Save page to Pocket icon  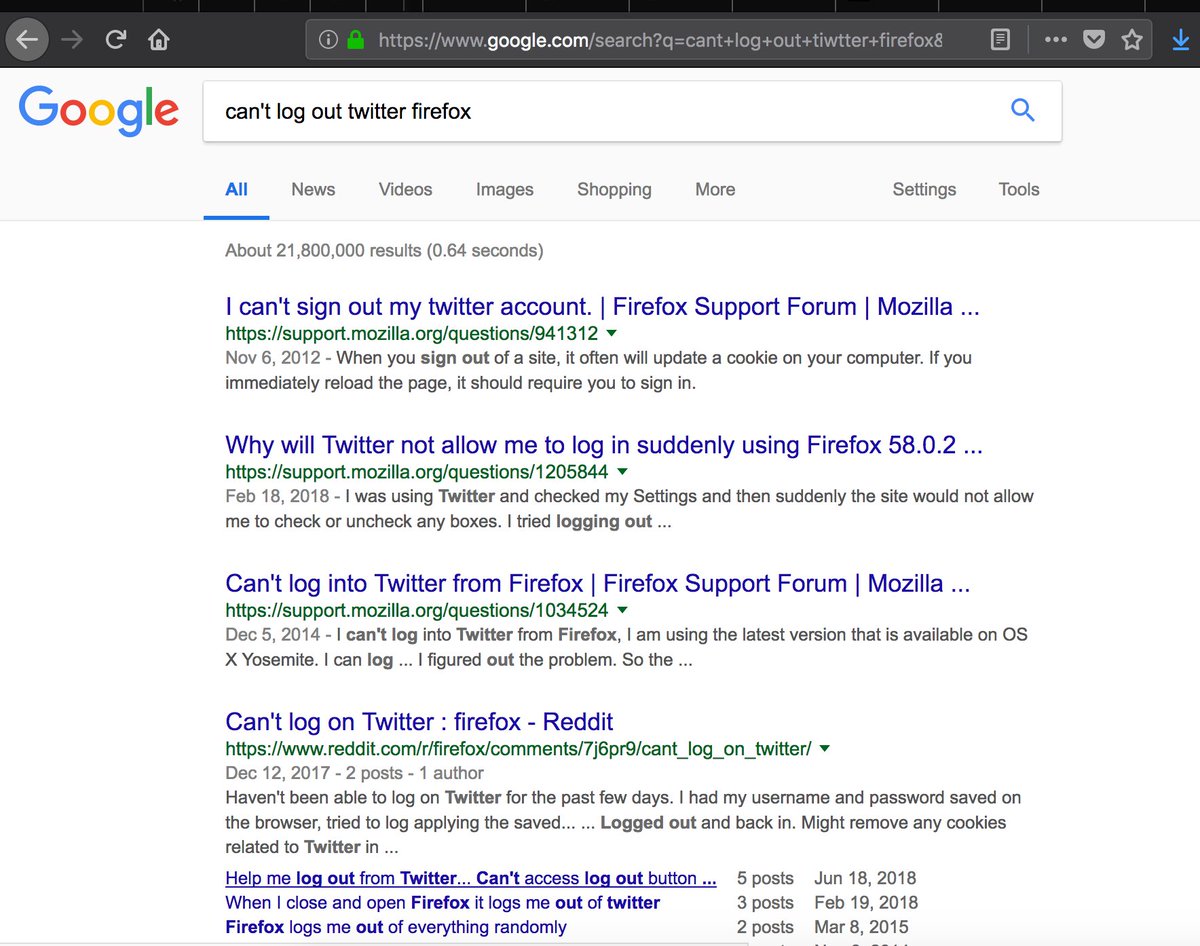[x=1094, y=40]
